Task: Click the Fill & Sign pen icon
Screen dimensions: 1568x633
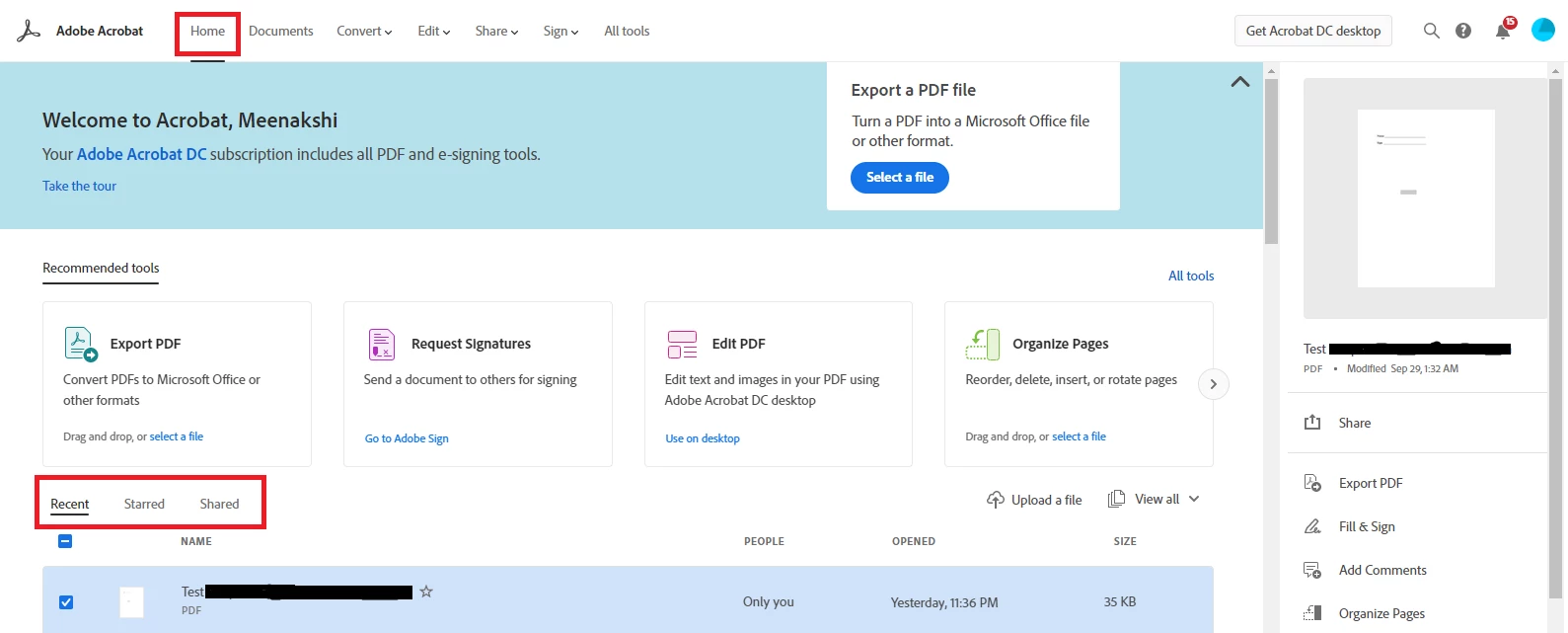Action: click(1312, 526)
